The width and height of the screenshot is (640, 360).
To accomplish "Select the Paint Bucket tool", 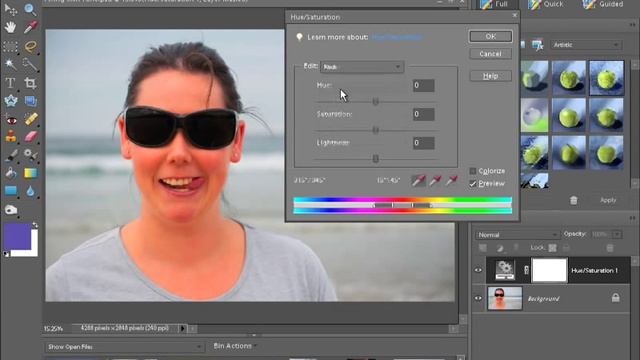I will [x=10, y=173].
